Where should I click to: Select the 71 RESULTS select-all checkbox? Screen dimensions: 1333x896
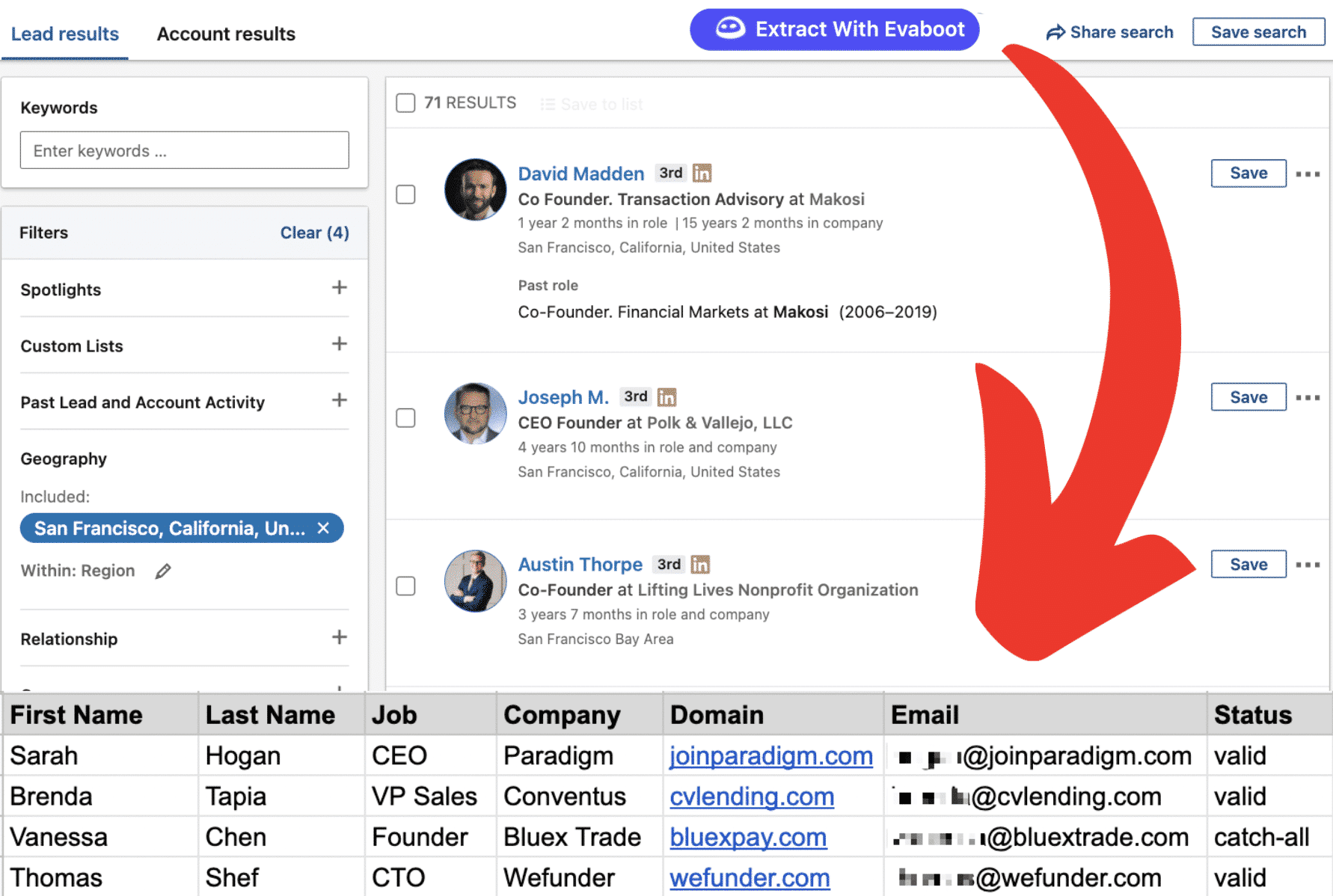coord(405,102)
